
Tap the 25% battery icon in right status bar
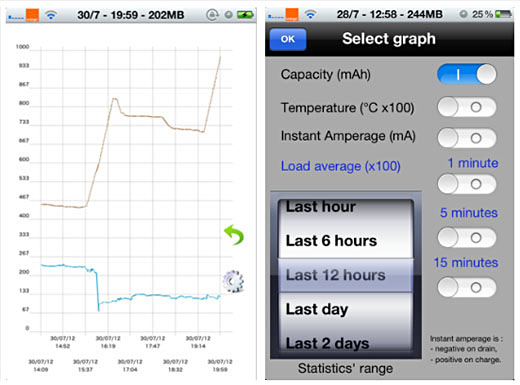coord(503,14)
